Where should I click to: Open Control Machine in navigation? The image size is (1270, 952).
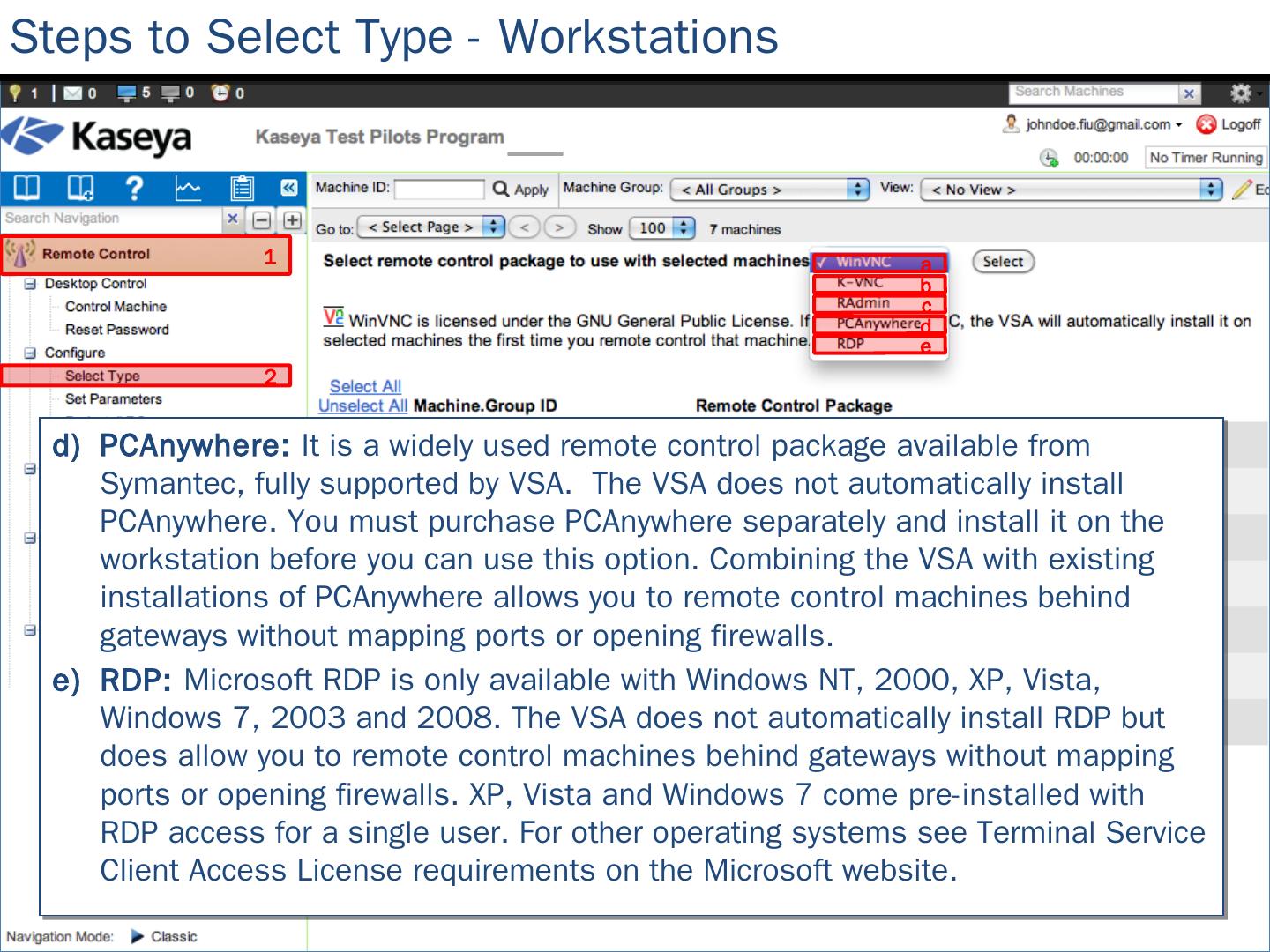tap(116, 307)
